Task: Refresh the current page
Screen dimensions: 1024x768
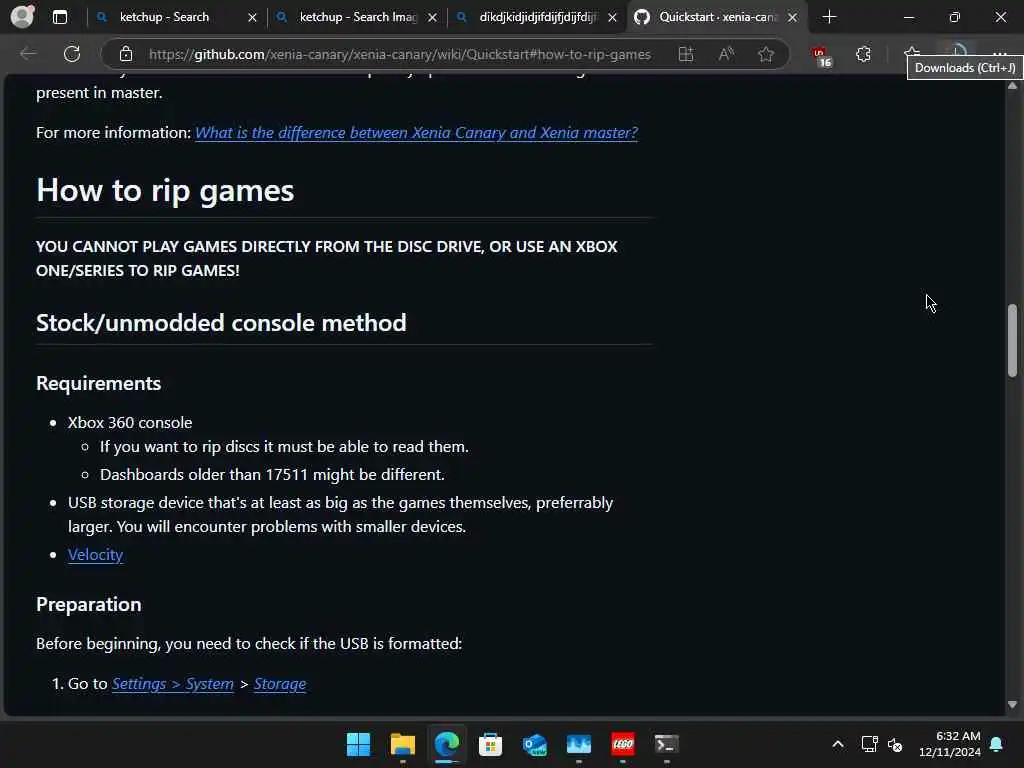Action: 72,54
